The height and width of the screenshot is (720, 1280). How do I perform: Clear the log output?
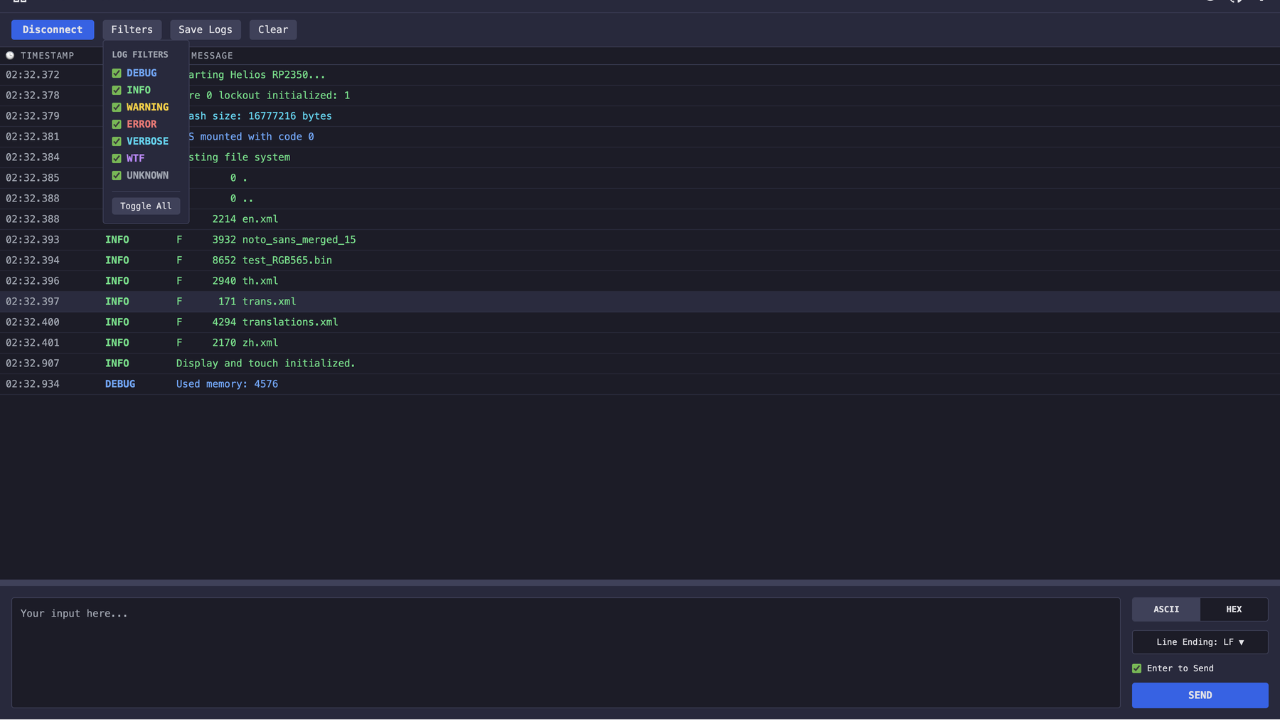[x=273, y=30]
